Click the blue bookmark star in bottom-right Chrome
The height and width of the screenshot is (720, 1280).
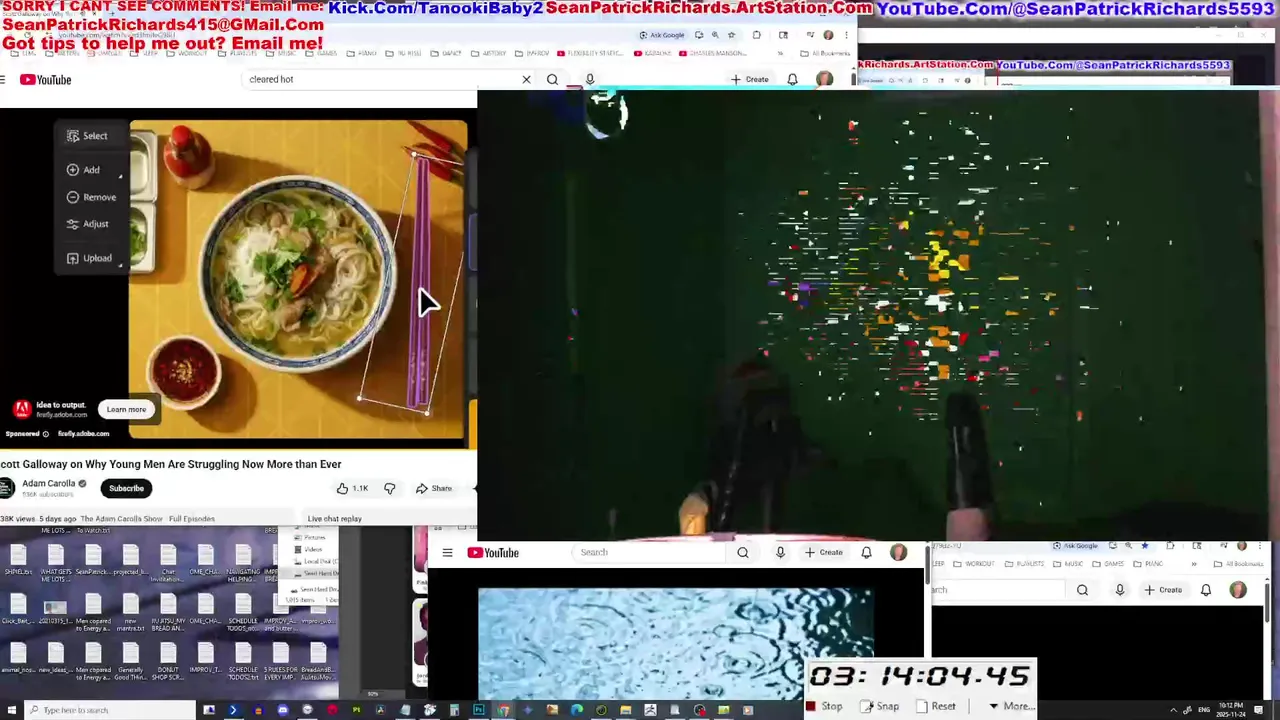point(1144,546)
